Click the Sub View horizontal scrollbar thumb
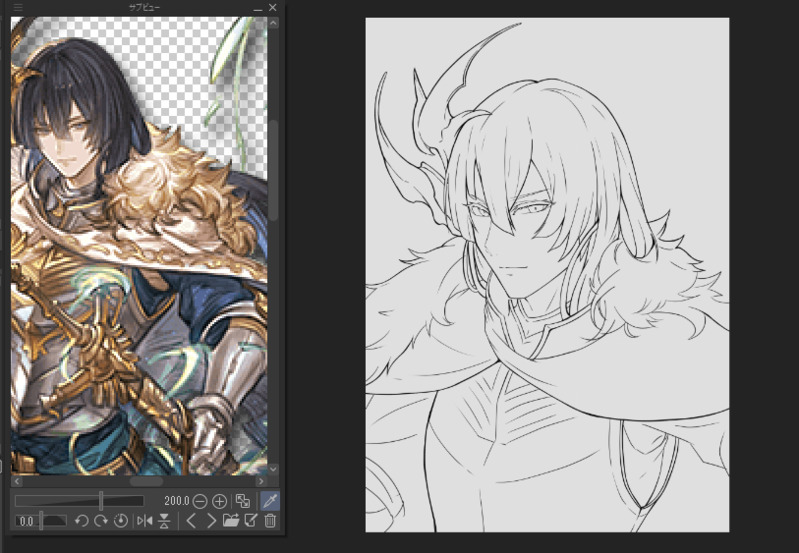Viewport: 799px width, 553px height. pyautogui.click(x=146, y=481)
